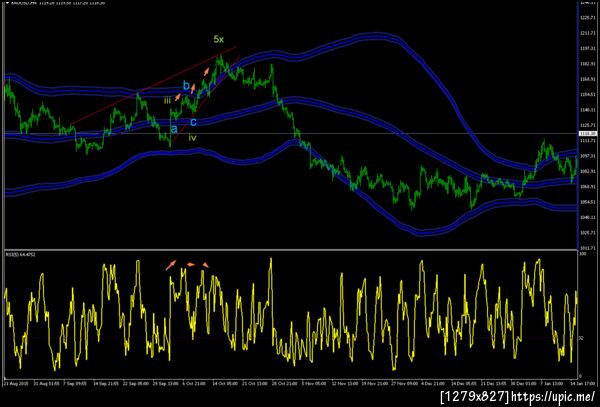The width and height of the screenshot is (600, 407).
Task: Click the "7 Jan 13:00" time label
Action: [x=551, y=383]
